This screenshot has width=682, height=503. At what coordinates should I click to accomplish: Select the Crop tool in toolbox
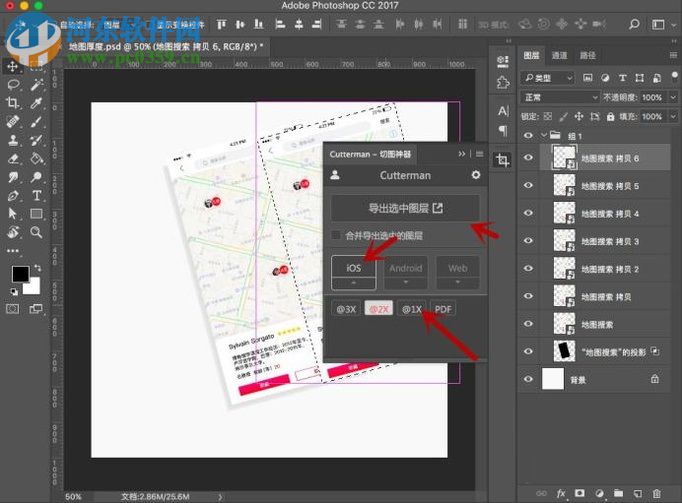pyautogui.click(x=13, y=103)
